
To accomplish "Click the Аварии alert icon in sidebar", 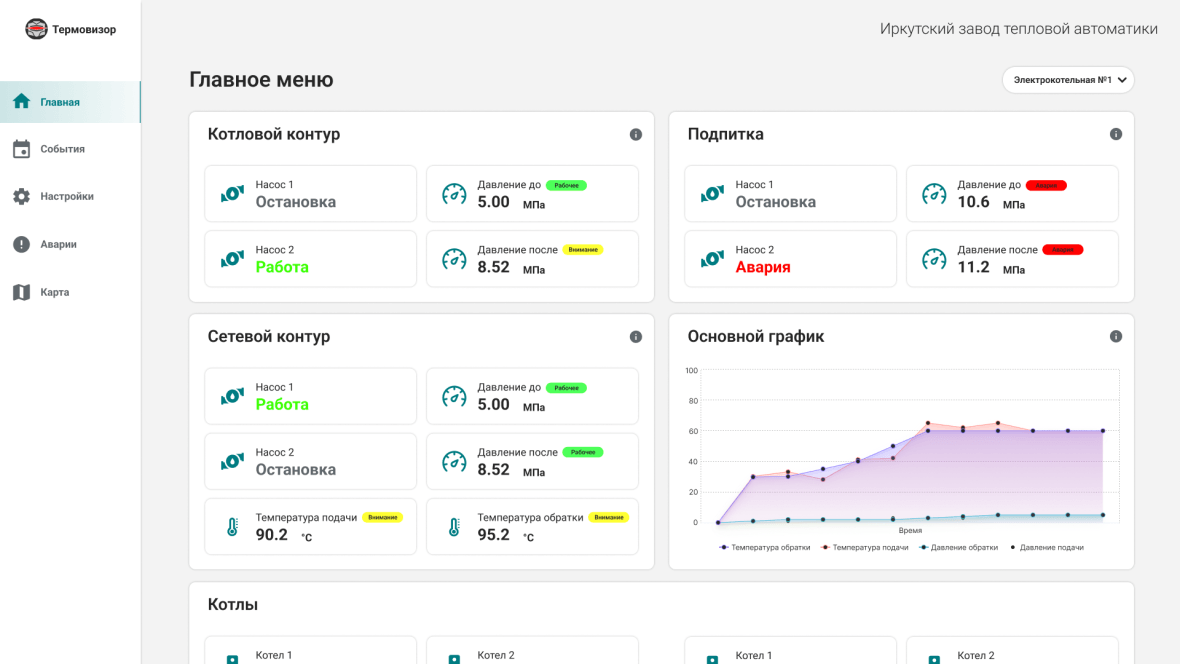I will pyautogui.click(x=21, y=244).
